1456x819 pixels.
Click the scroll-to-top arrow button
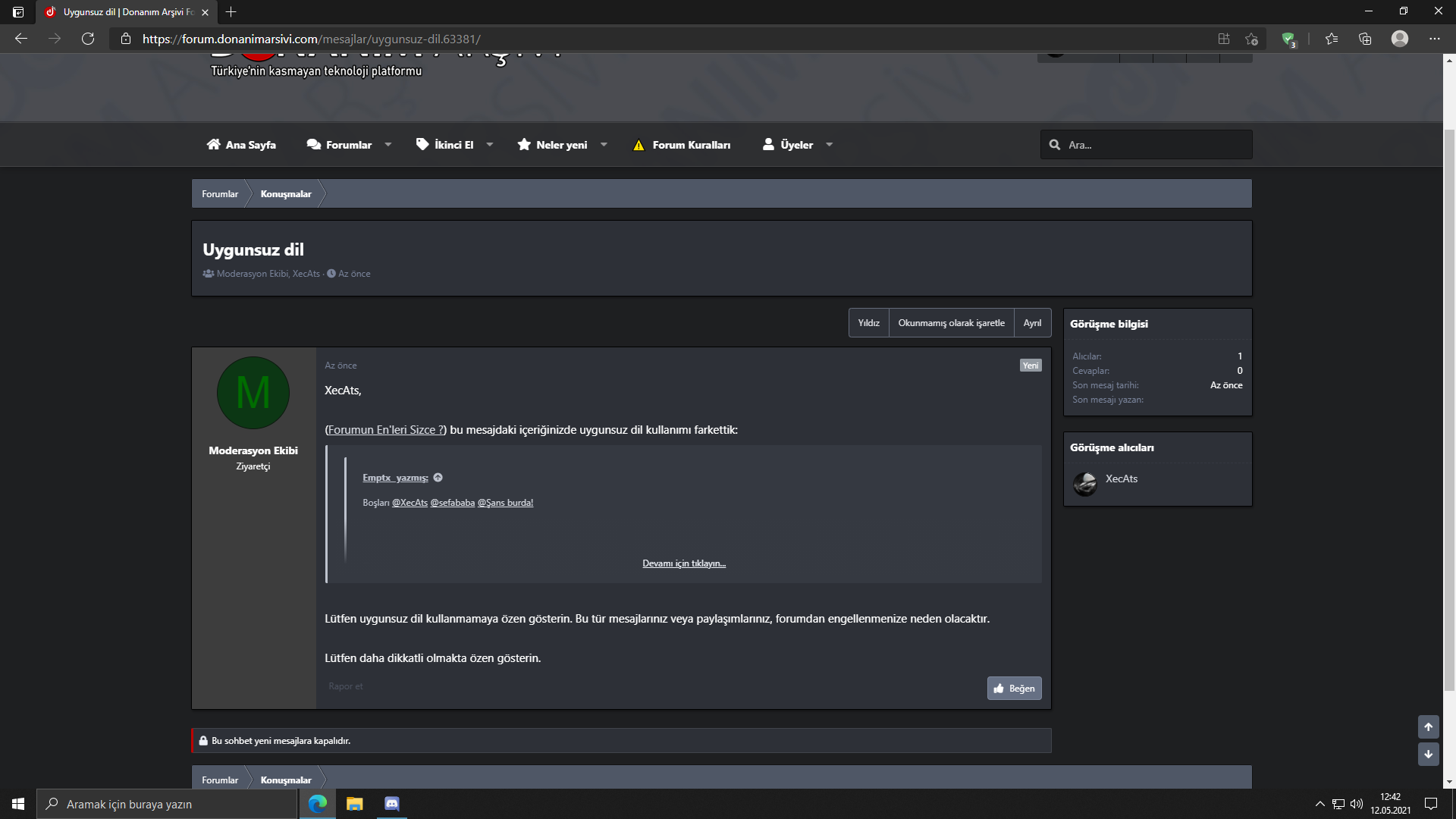click(x=1428, y=726)
